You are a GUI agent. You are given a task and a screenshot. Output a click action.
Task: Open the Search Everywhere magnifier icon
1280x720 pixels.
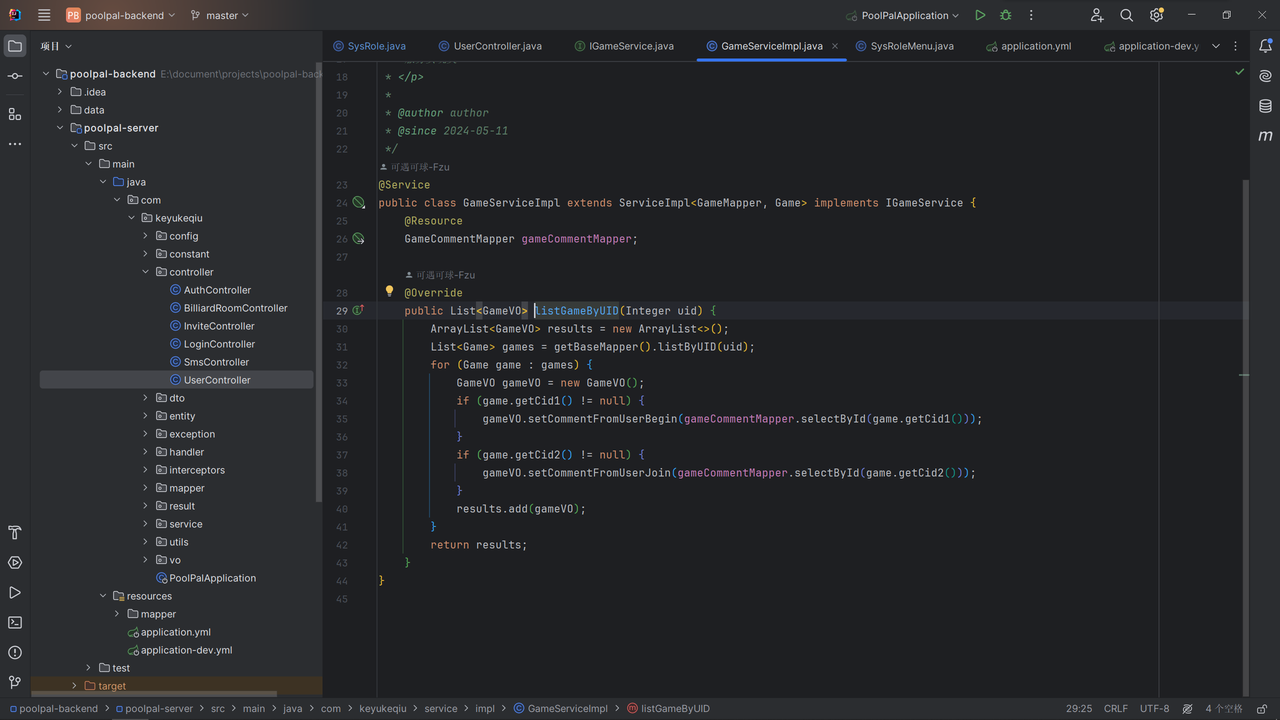coord(1127,15)
